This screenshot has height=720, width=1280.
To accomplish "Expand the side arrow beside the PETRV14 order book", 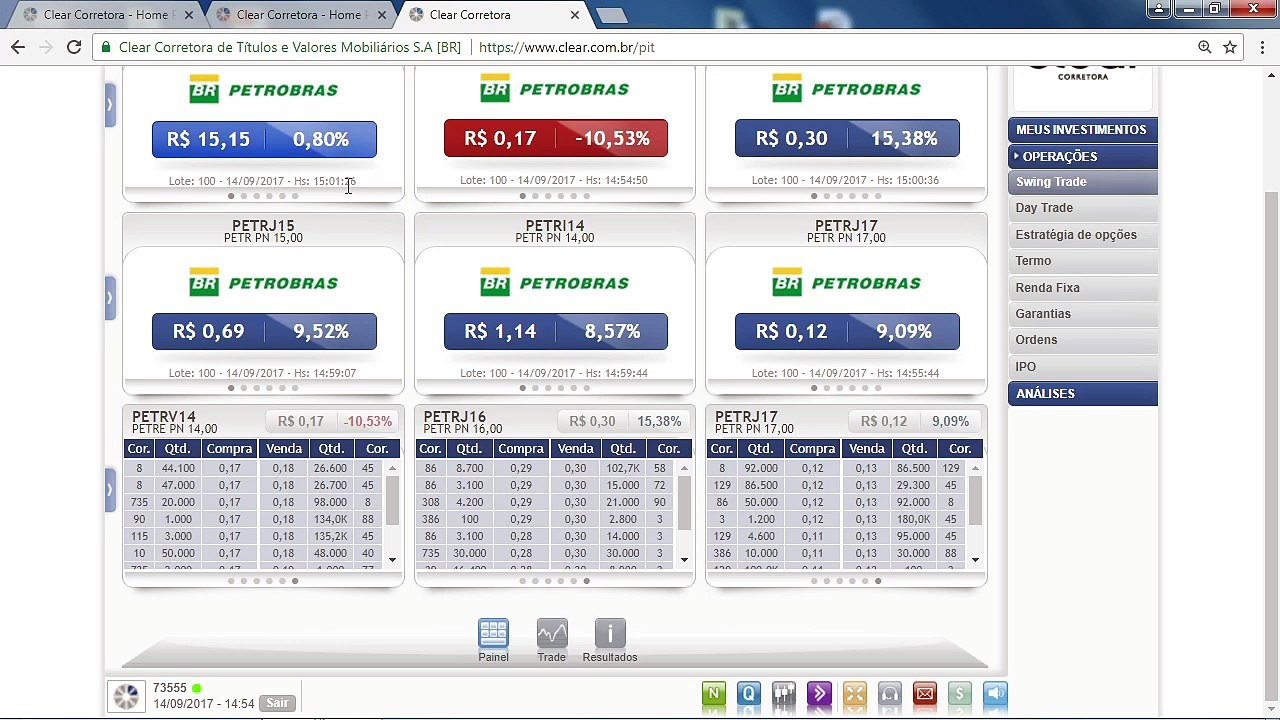I will click(x=110, y=490).
